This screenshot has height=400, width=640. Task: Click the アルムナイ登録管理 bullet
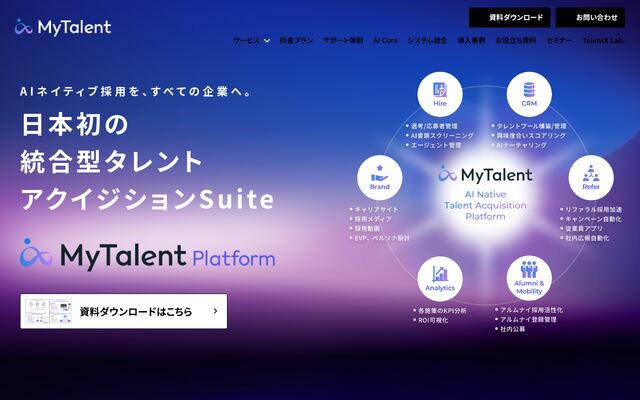coord(528,319)
